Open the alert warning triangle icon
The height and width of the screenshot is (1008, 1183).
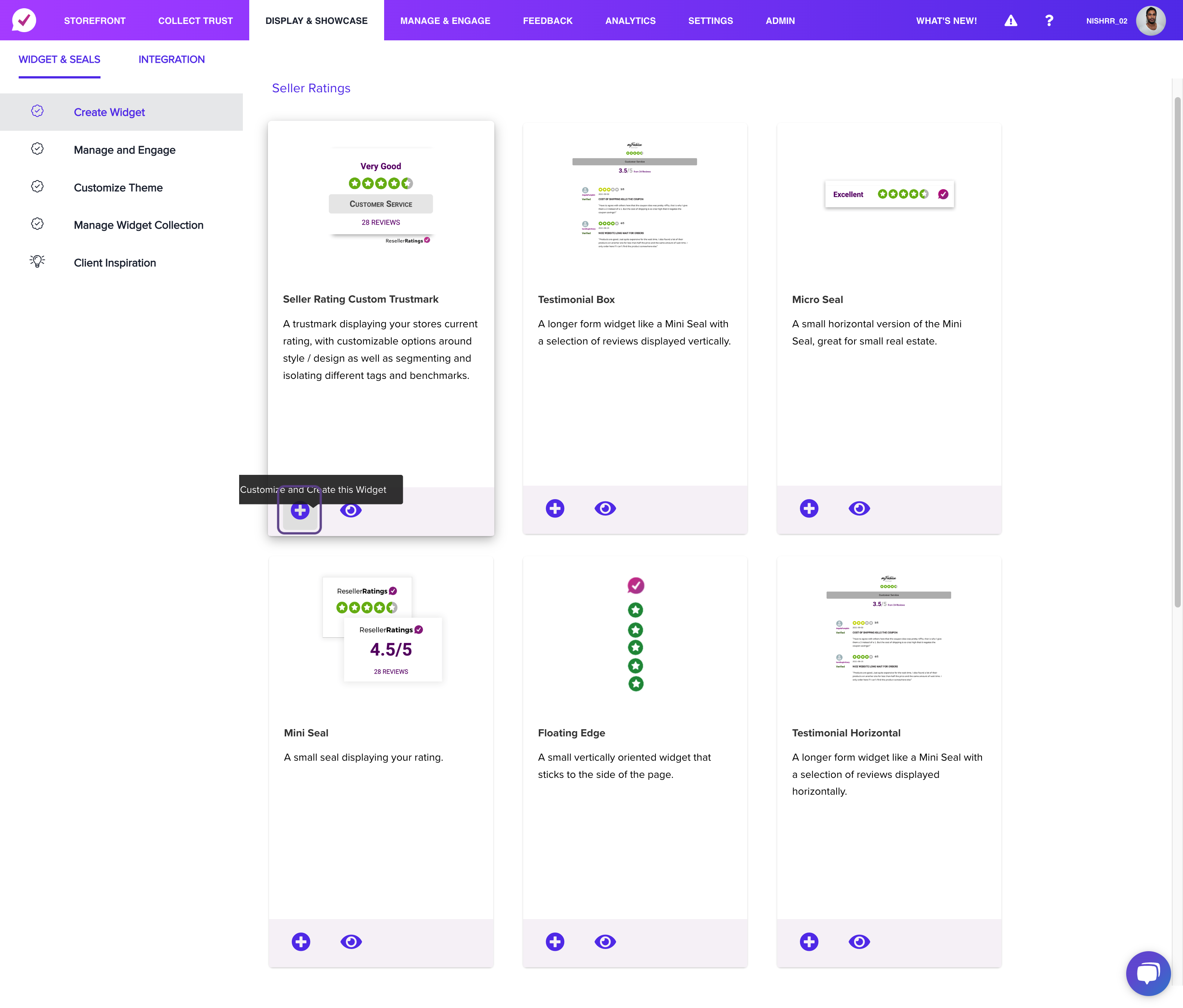tap(1011, 21)
